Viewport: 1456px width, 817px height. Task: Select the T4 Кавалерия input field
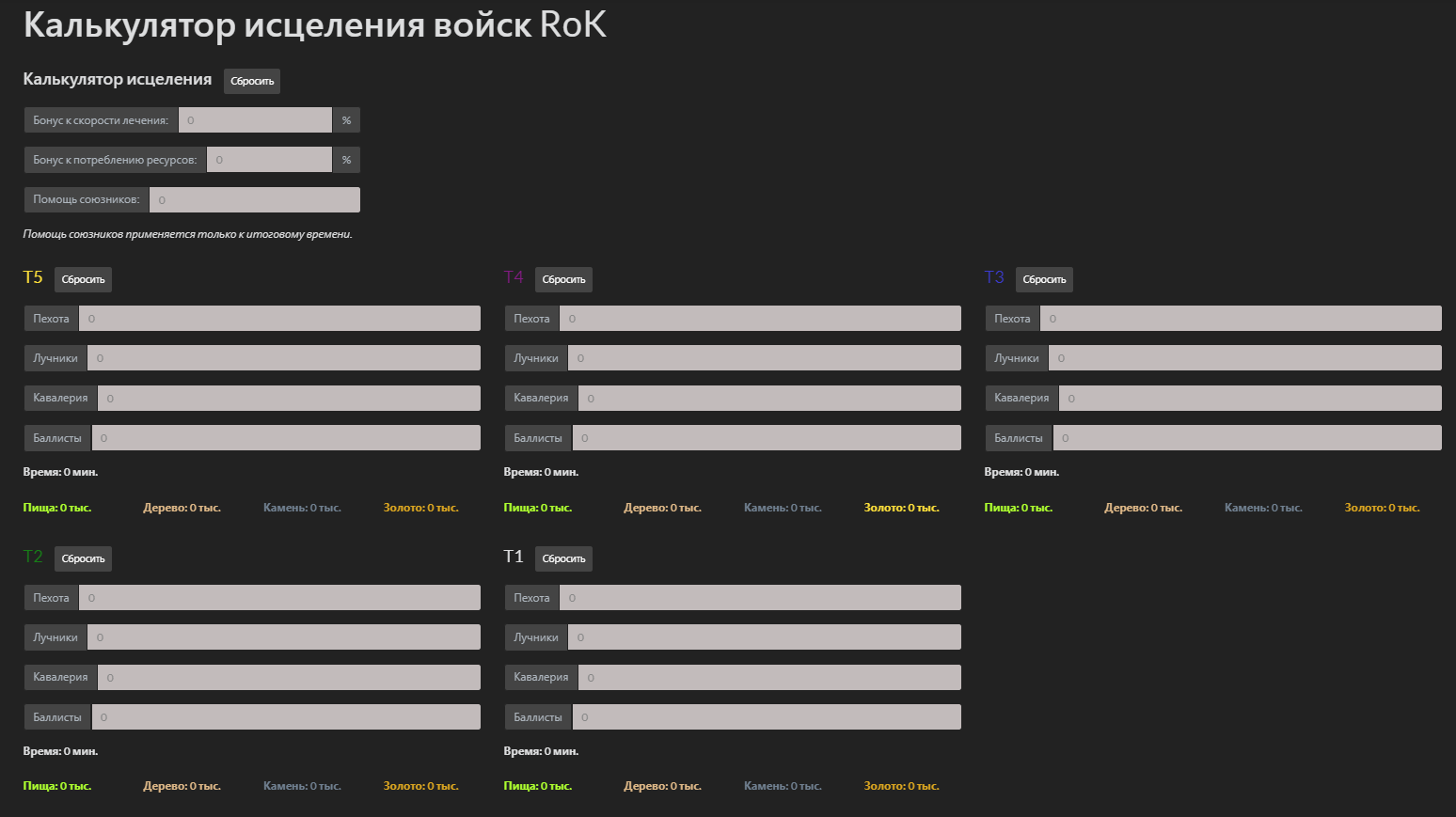coord(769,398)
